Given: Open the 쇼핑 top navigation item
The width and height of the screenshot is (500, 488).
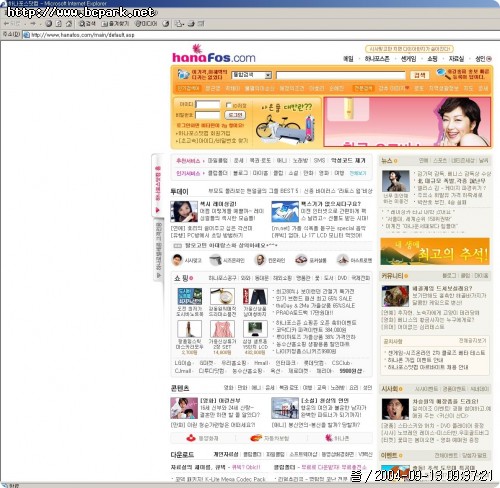Looking at the screenshot, I should click(432, 59).
